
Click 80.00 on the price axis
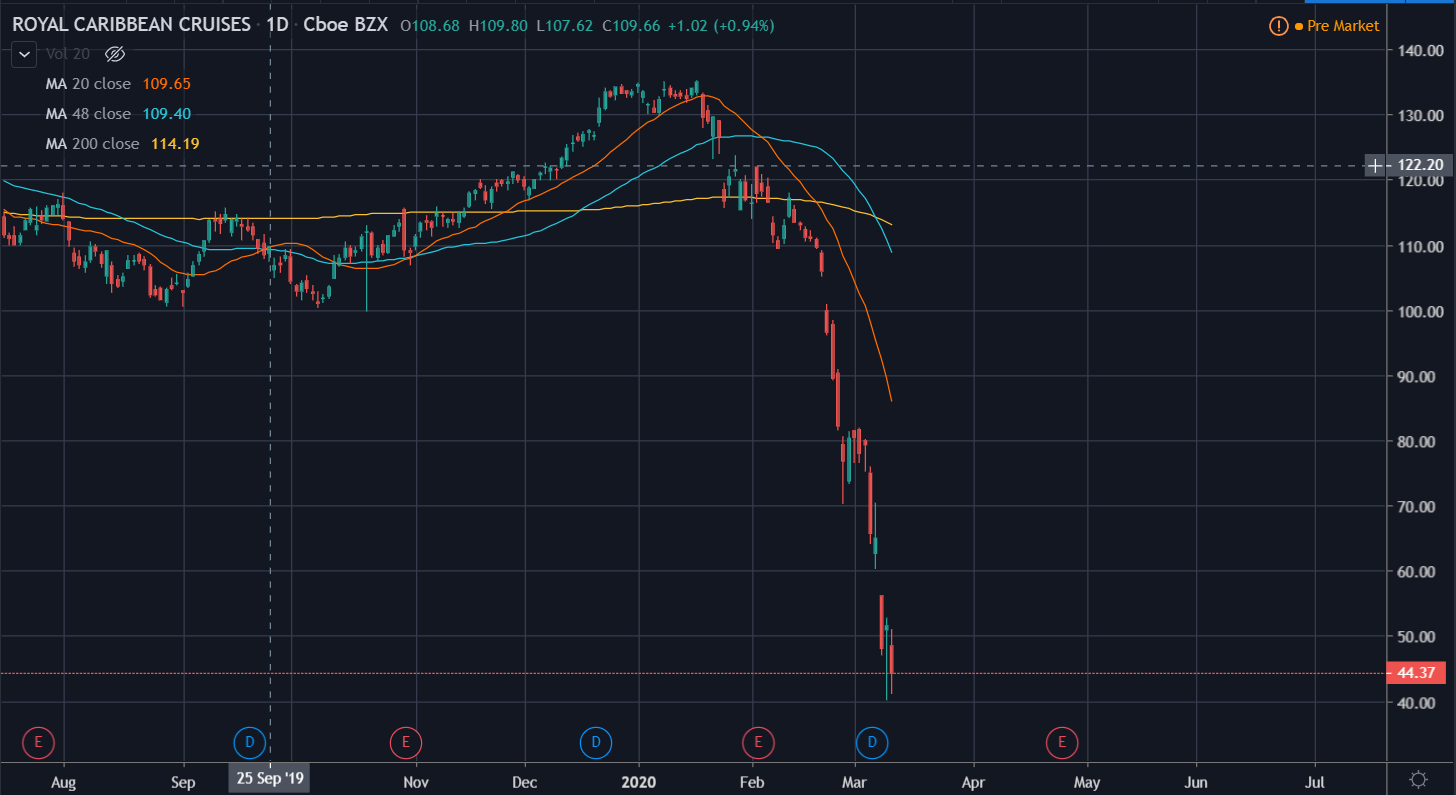point(1418,441)
